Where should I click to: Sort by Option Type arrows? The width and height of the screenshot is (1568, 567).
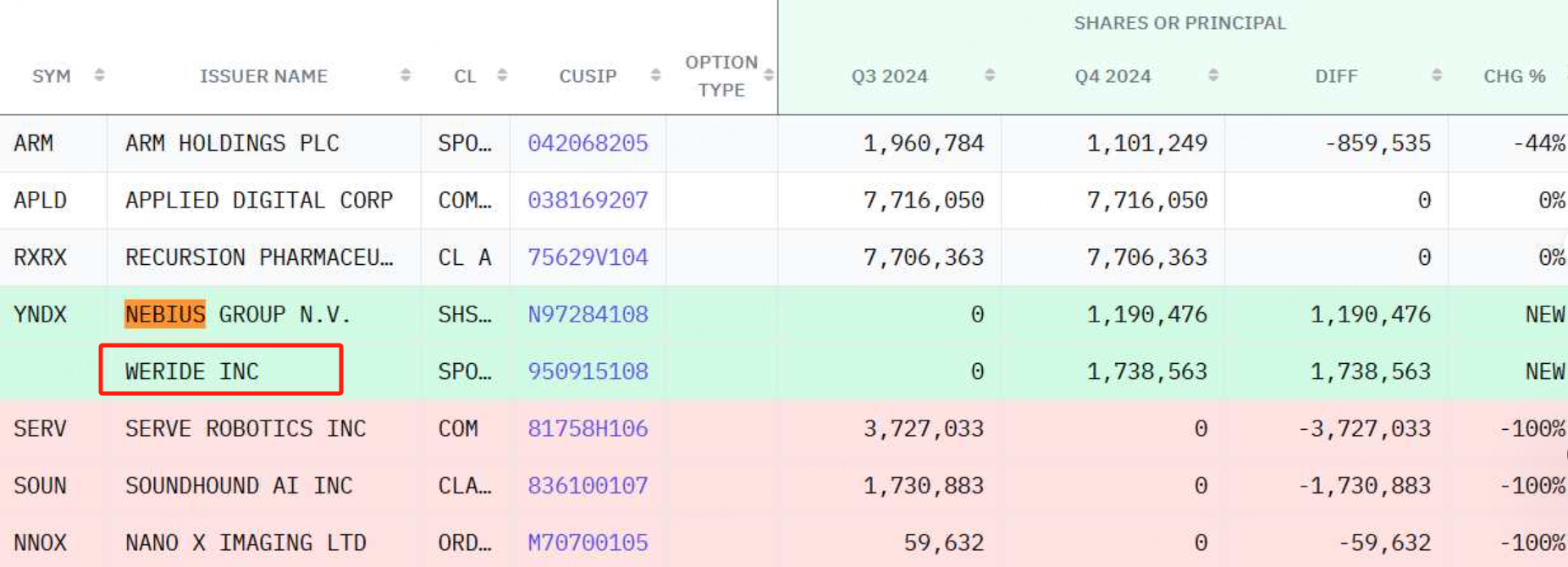click(768, 75)
